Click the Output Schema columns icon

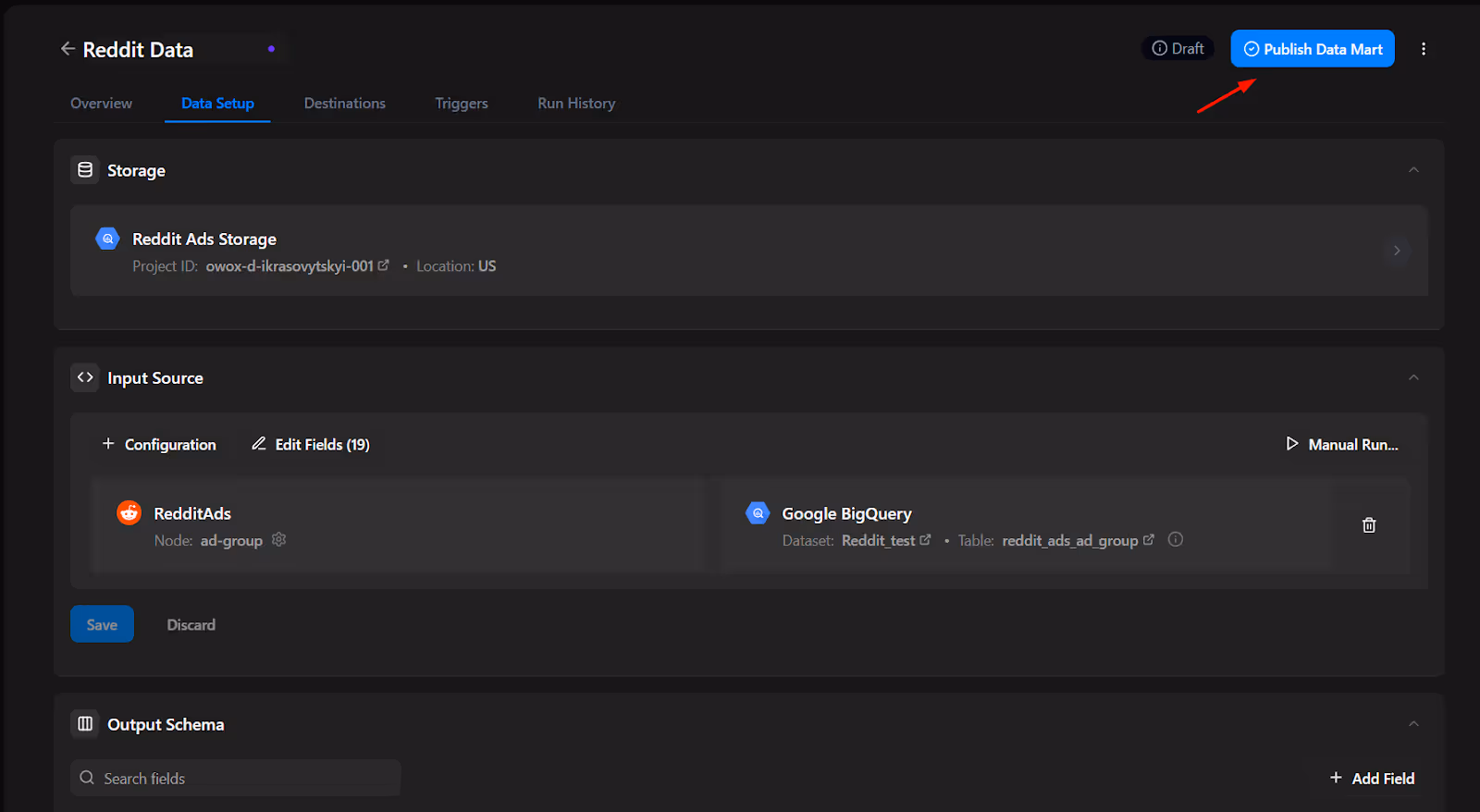85,724
